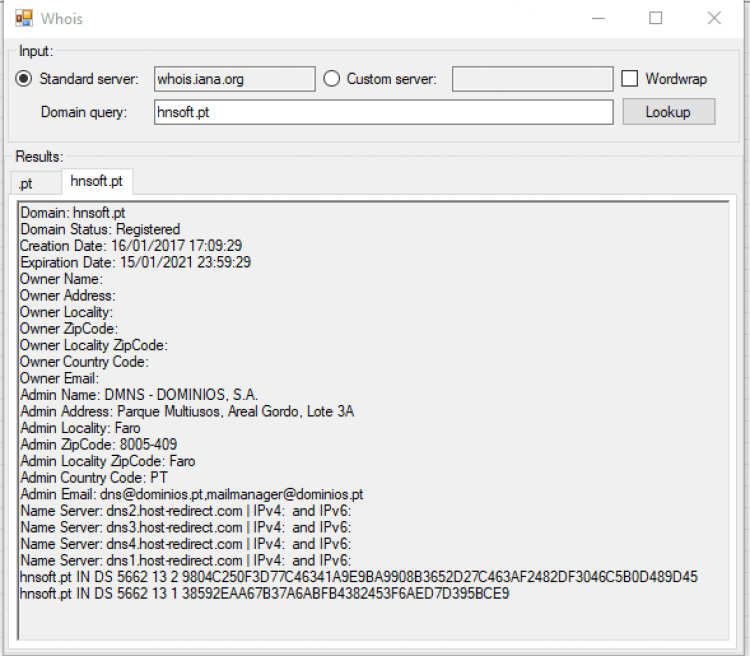Viewport: 750px width, 656px height.
Task: Switch to the .pt results tab
Action: [x=26, y=183]
